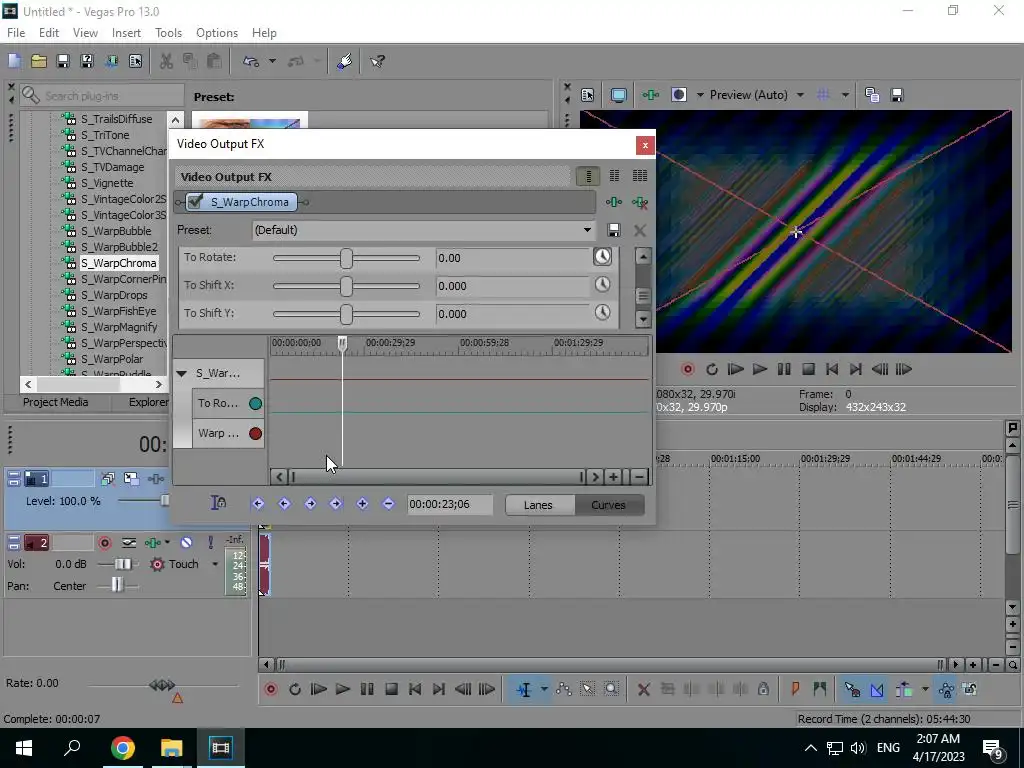Screen dimensions: 1024x768
Task: Pause playback in preview transport
Action: 784,369
